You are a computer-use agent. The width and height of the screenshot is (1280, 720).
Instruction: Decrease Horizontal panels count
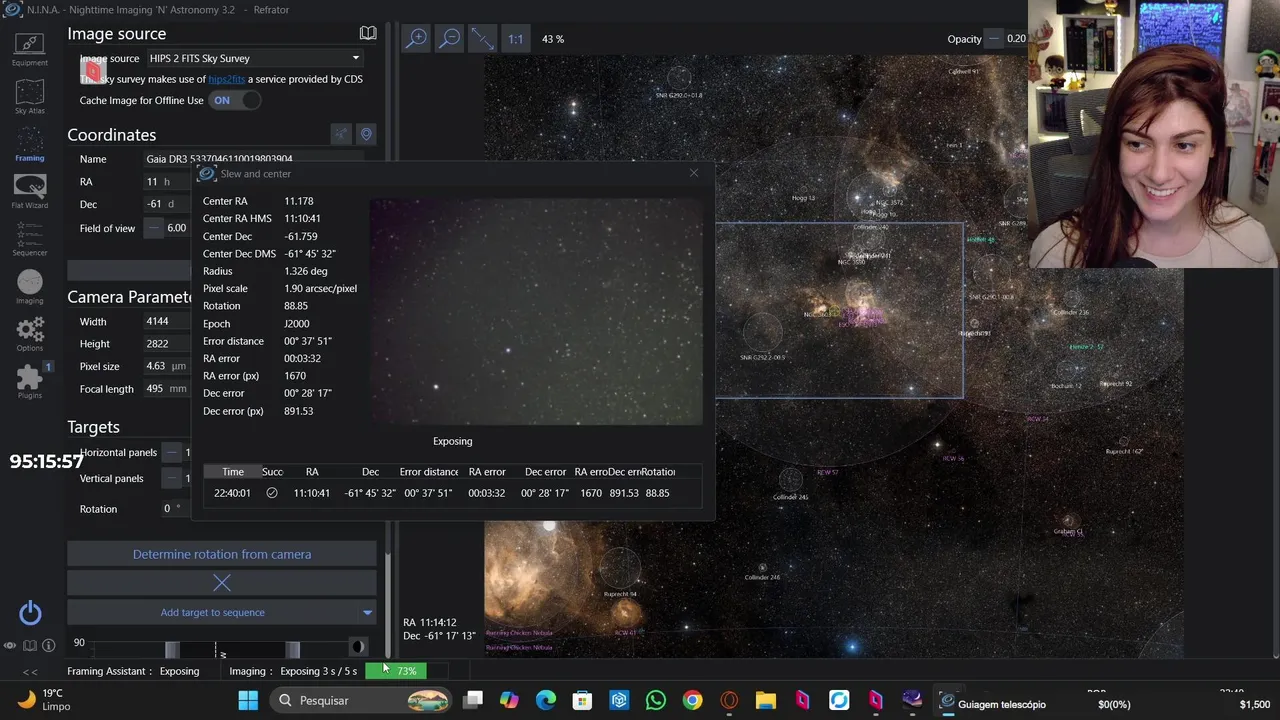pos(172,452)
